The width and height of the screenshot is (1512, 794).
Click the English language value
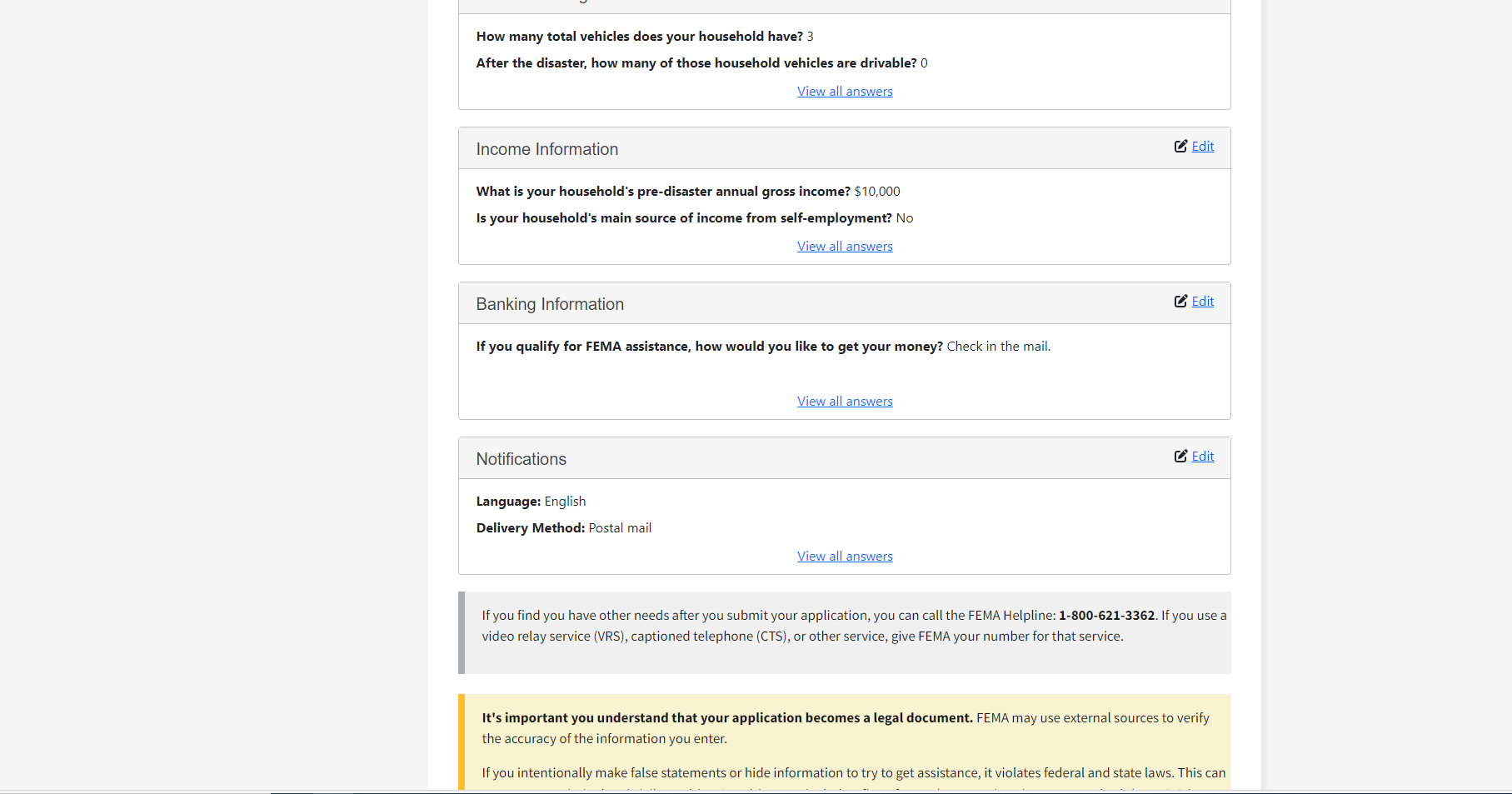tap(565, 502)
